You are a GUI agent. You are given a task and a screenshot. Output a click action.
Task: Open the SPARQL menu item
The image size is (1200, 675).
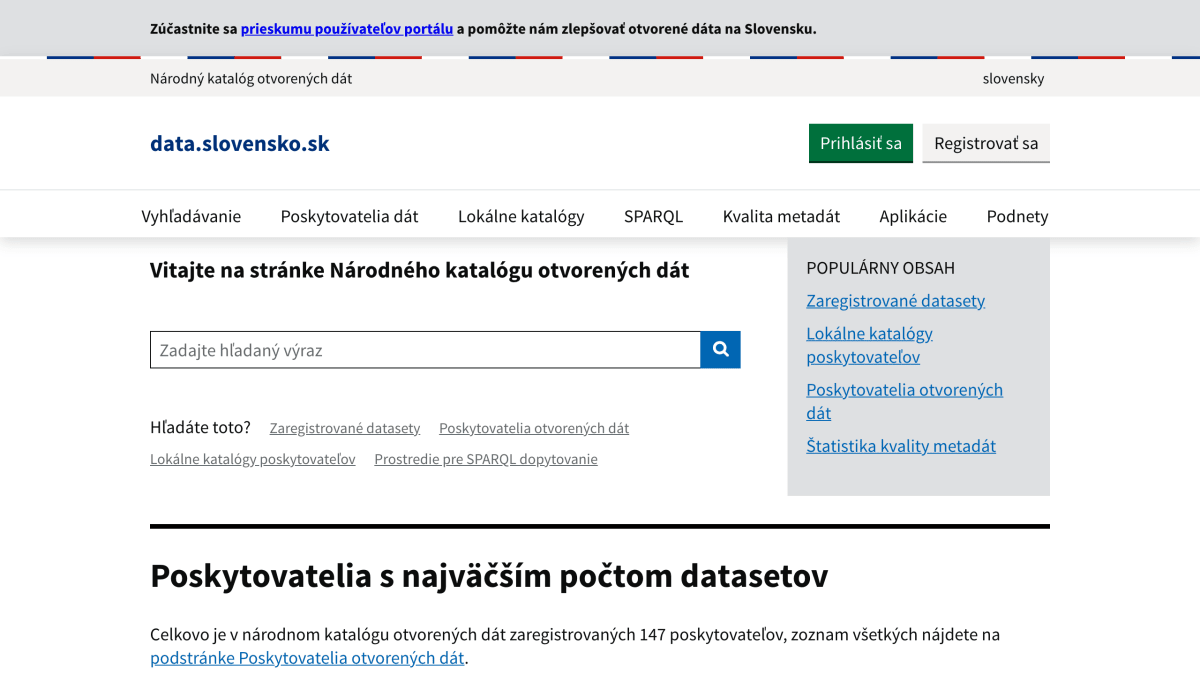click(653, 216)
